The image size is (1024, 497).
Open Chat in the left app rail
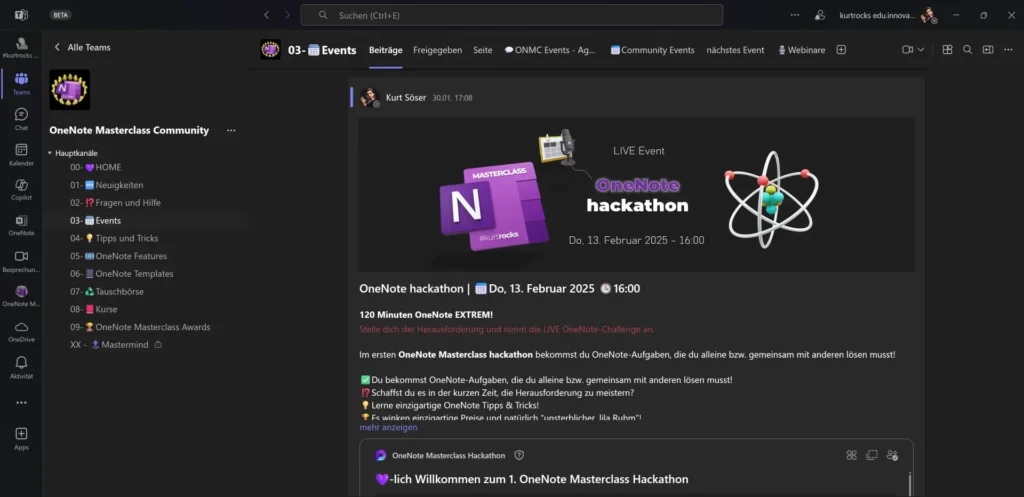[x=21, y=118]
